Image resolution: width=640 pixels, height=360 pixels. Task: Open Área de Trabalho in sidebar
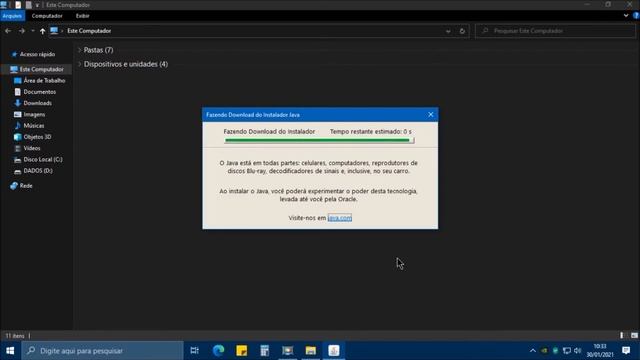(x=44, y=81)
